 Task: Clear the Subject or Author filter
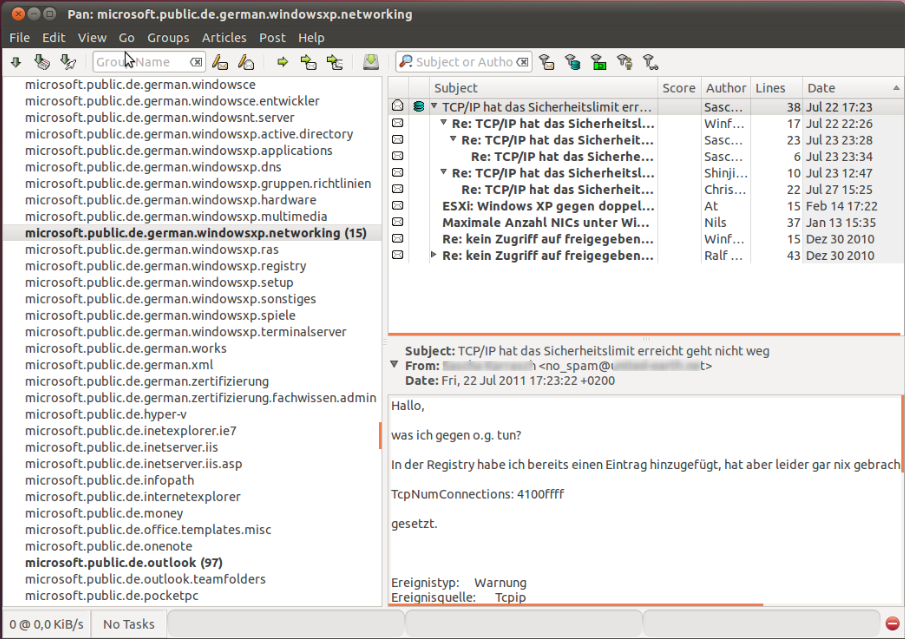pos(523,61)
